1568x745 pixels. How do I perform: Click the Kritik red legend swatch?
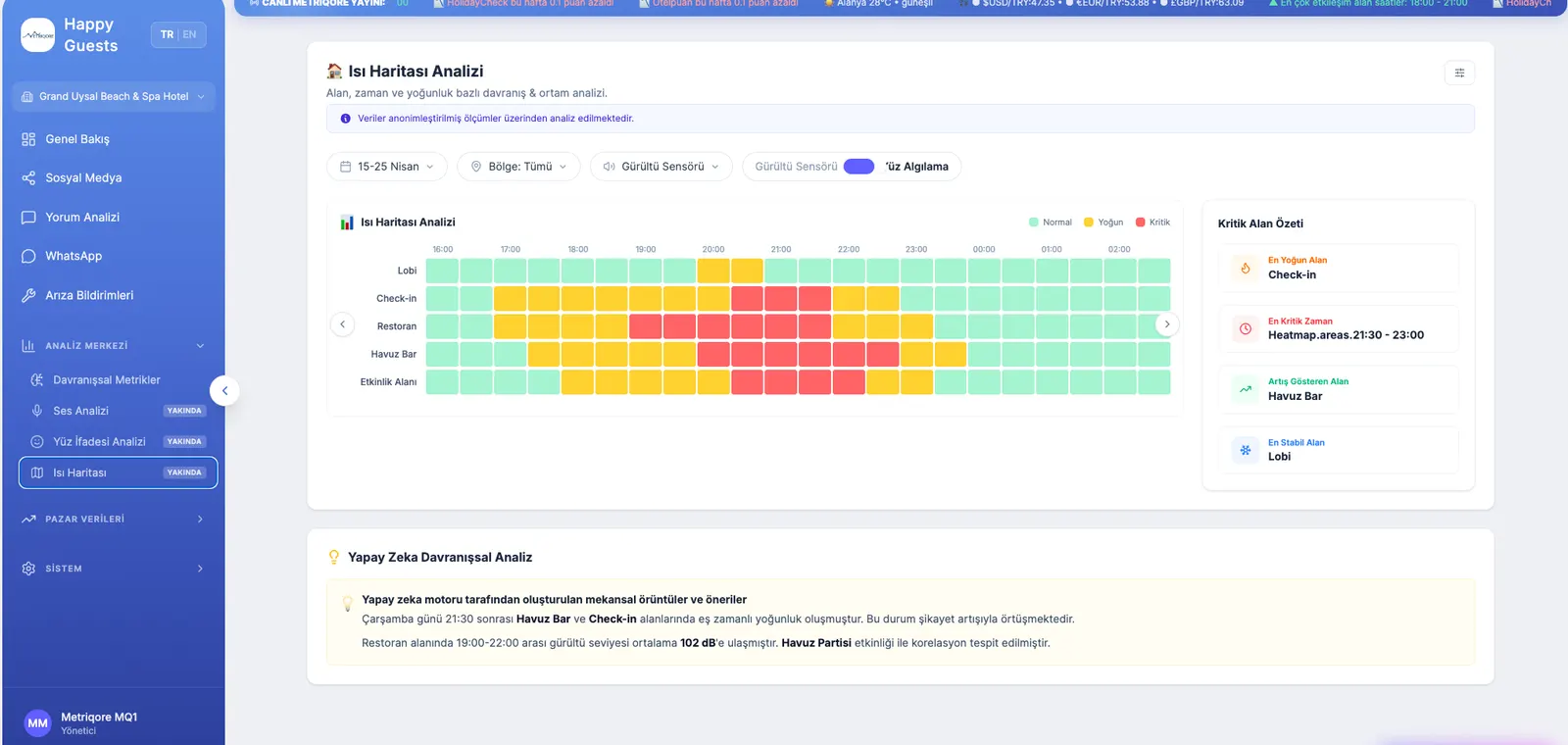(x=1140, y=223)
